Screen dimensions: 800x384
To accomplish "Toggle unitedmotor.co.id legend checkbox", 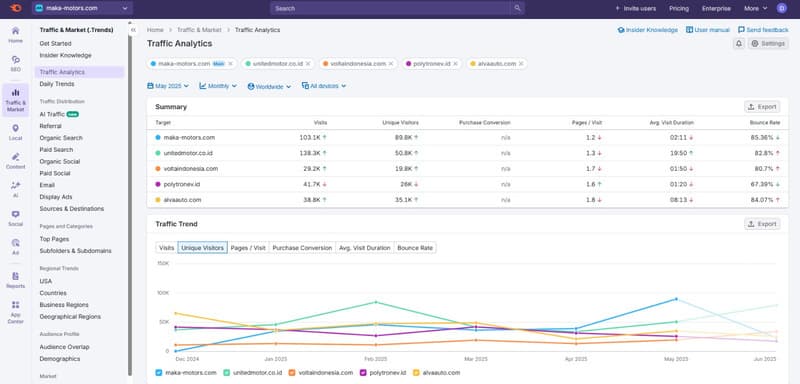I will (227, 373).
